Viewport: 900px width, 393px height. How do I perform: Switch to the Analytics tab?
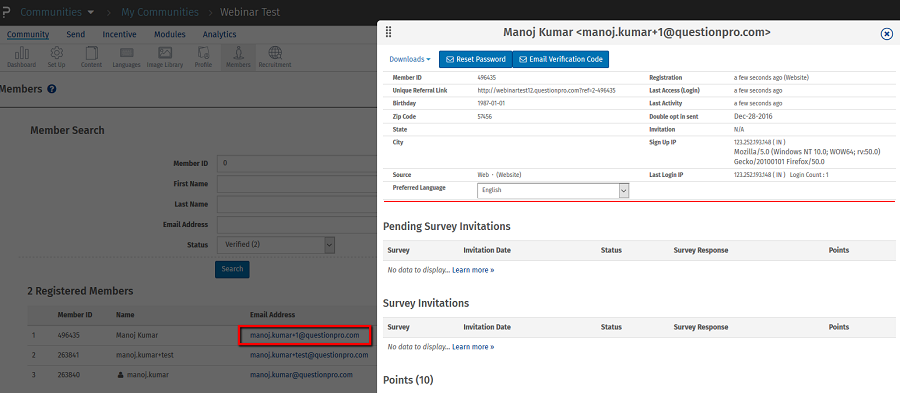[x=219, y=34]
